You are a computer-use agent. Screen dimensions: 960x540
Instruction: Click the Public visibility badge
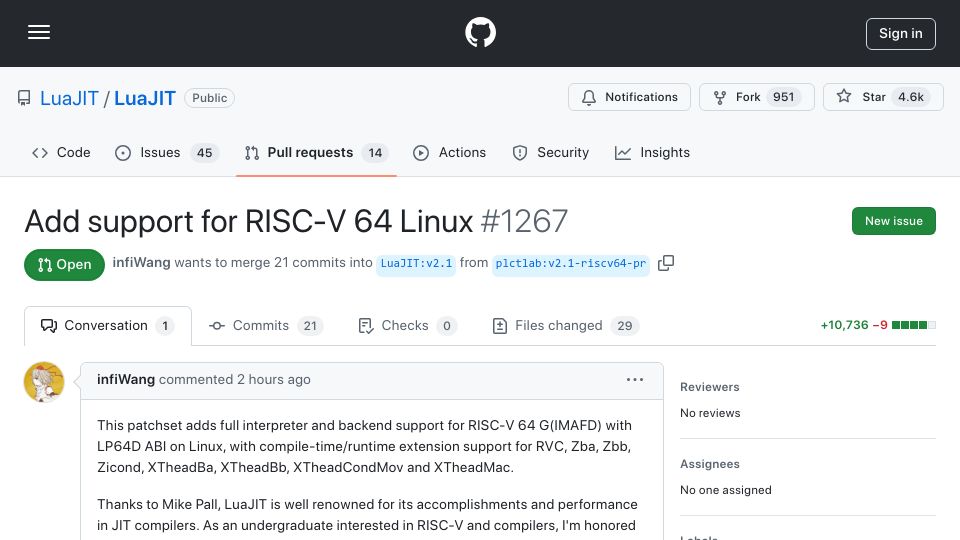209,98
